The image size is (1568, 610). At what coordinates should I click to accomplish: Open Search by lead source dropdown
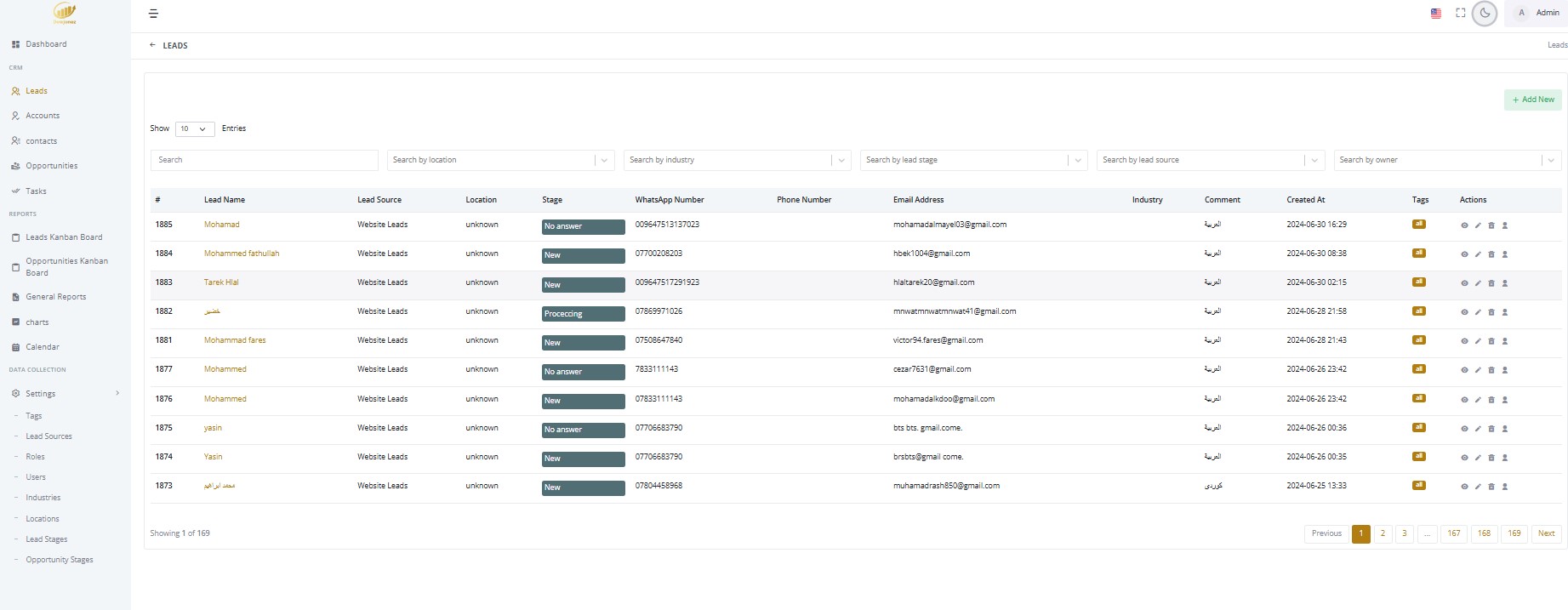coord(1211,160)
